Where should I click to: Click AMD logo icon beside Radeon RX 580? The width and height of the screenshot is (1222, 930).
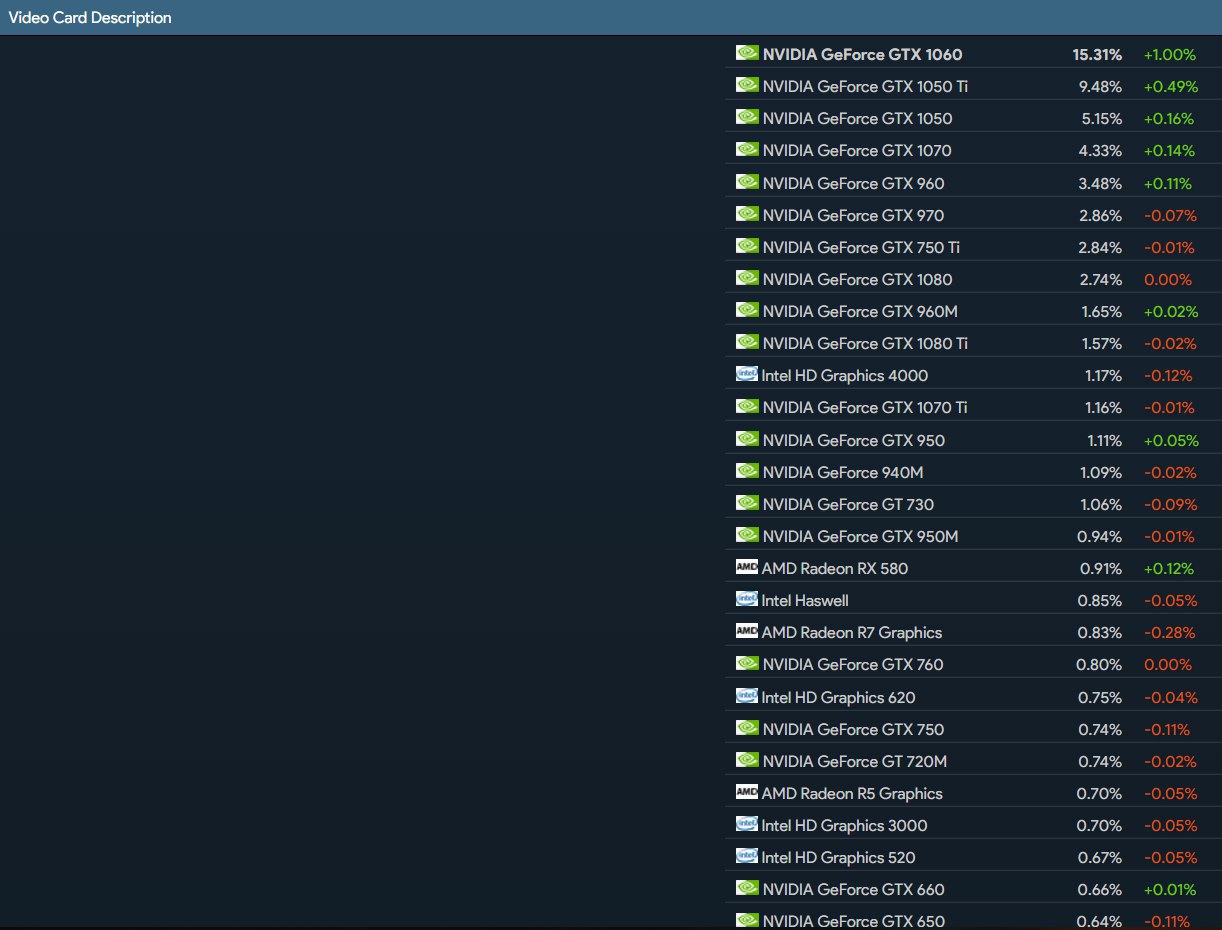click(x=746, y=567)
